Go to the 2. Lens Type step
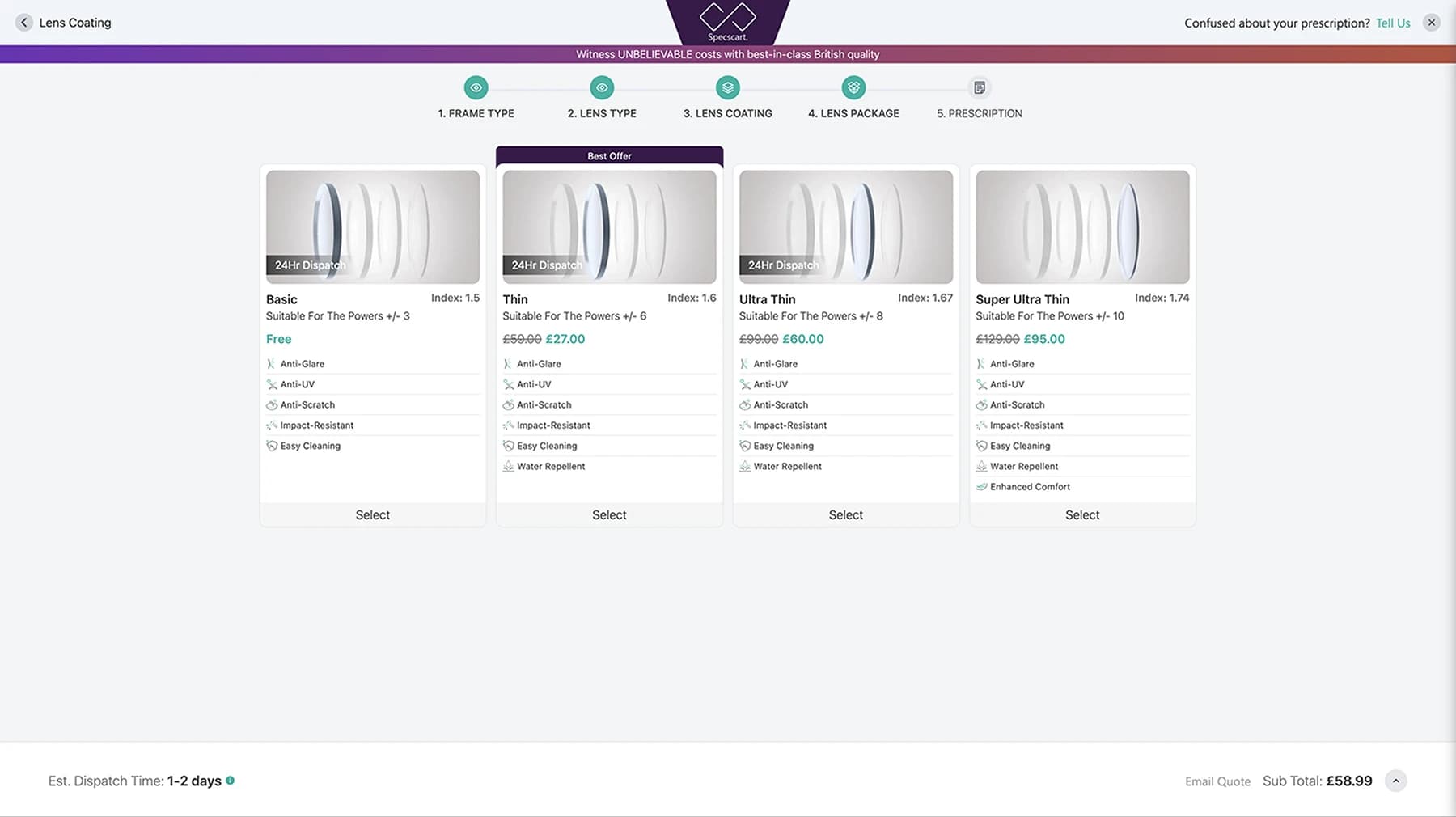 (602, 113)
